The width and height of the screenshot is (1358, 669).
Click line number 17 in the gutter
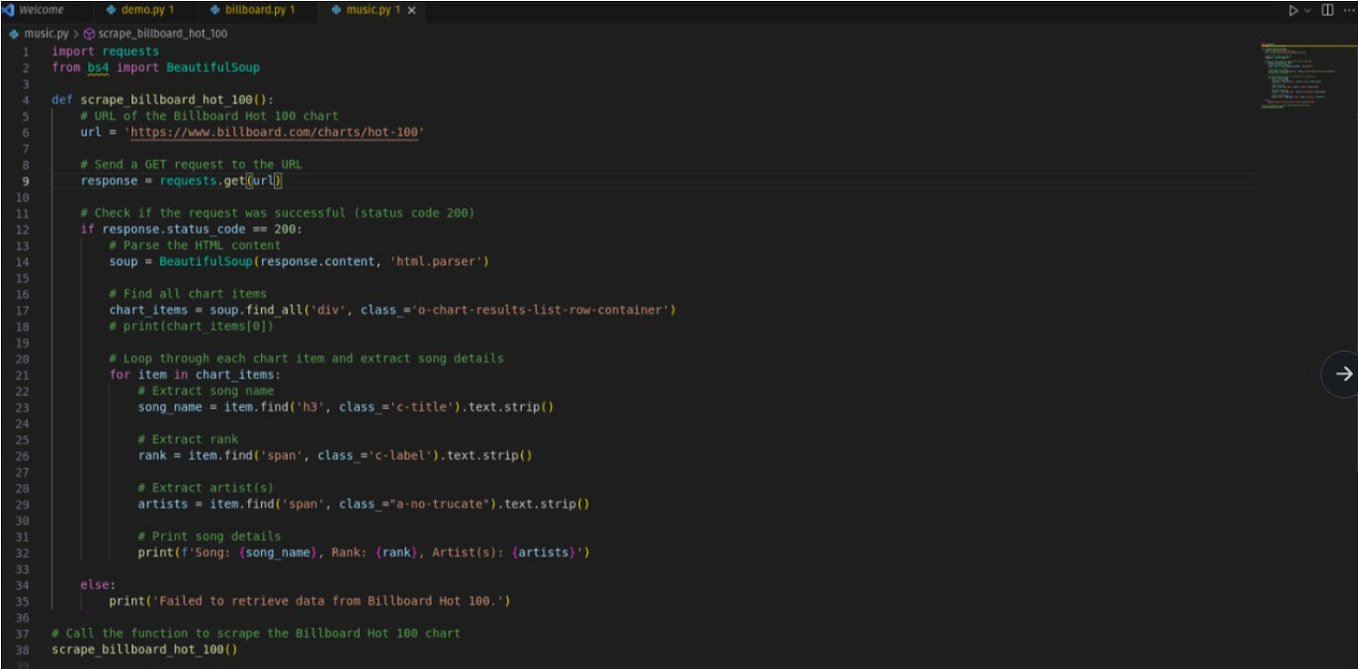pyautogui.click(x=24, y=310)
